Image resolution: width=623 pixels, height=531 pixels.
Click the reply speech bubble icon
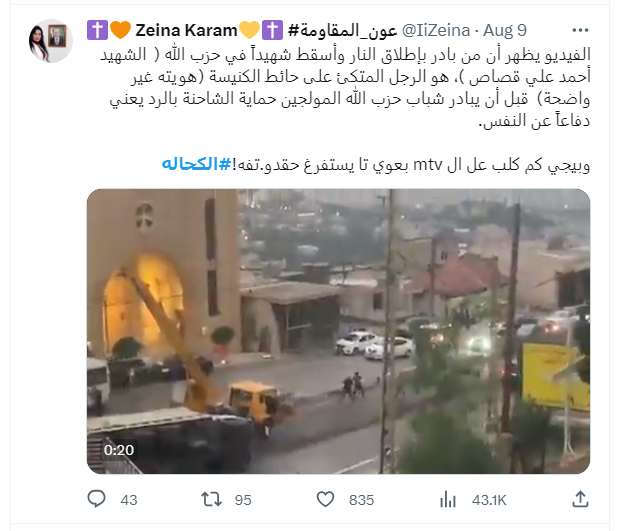(x=97, y=499)
